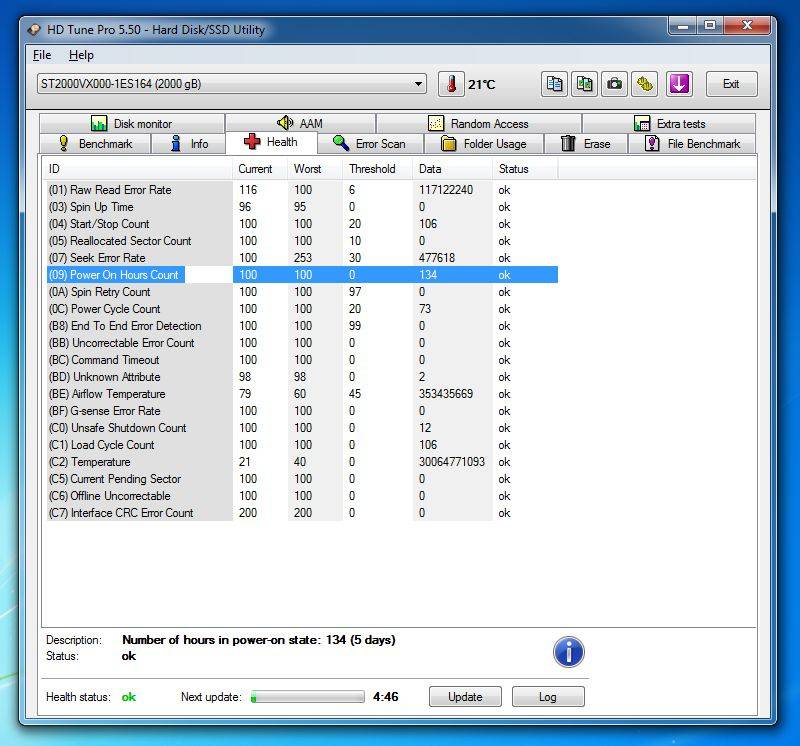Click the data value 353435669
This screenshot has width=800, height=746.
[x=446, y=394]
